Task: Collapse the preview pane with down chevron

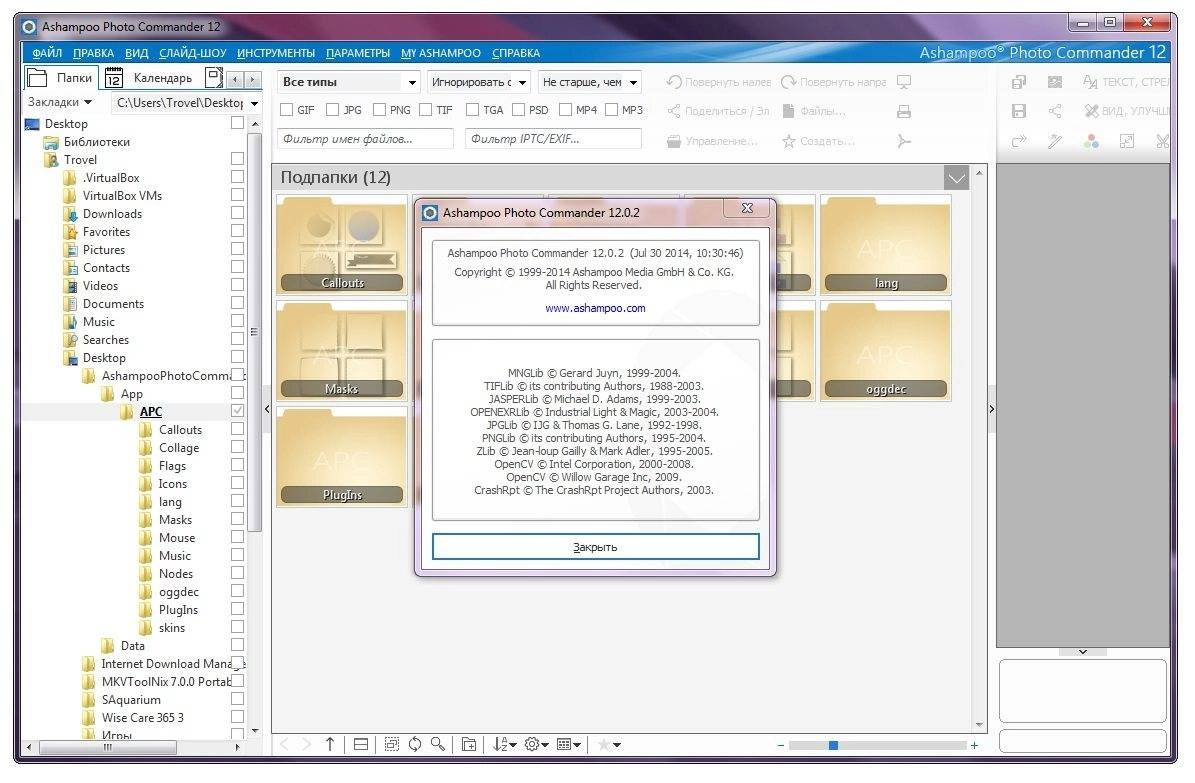Action: pyautogui.click(x=1082, y=652)
